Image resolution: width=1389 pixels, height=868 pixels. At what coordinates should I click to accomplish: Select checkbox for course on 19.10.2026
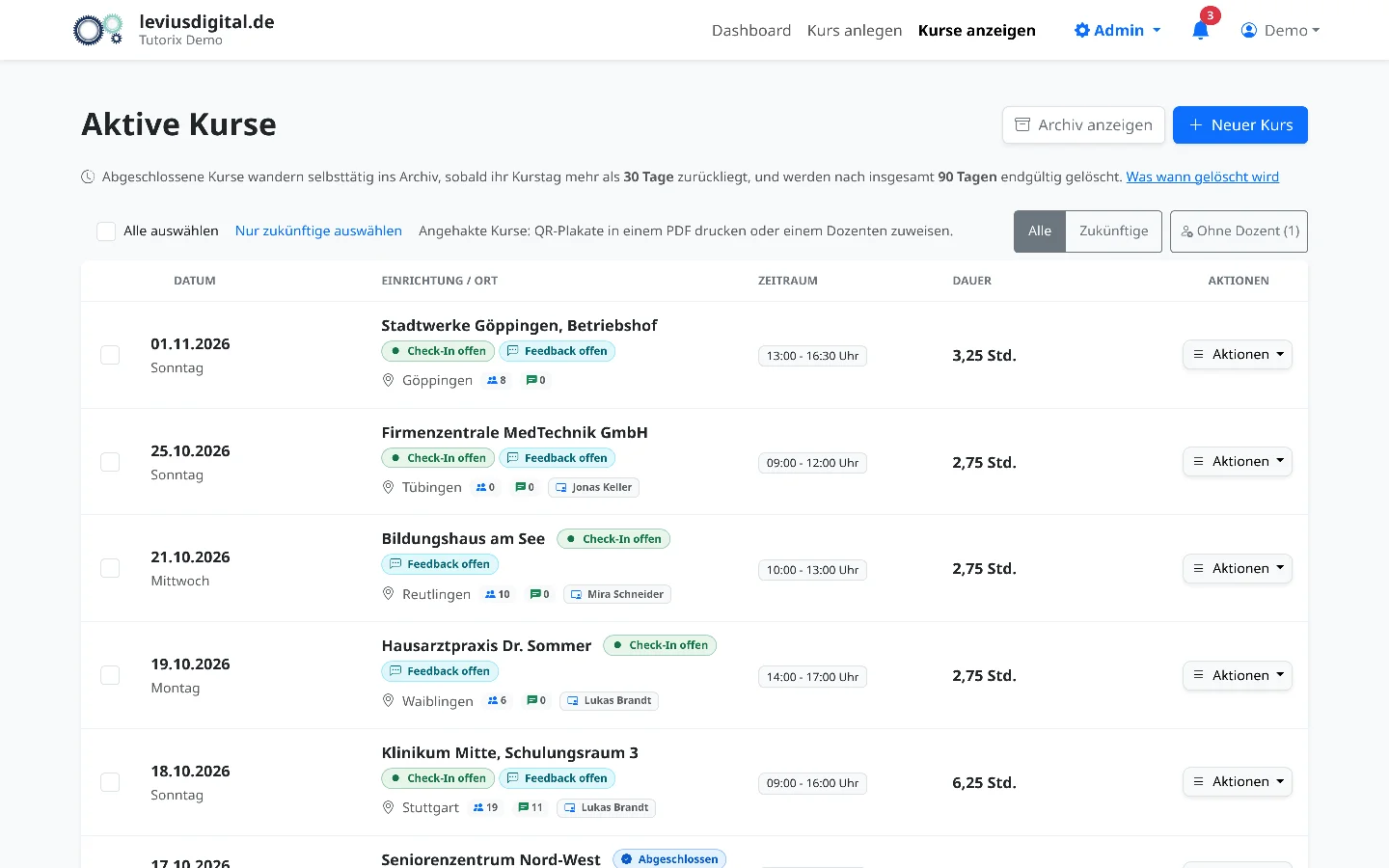pyautogui.click(x=110, y=675)
